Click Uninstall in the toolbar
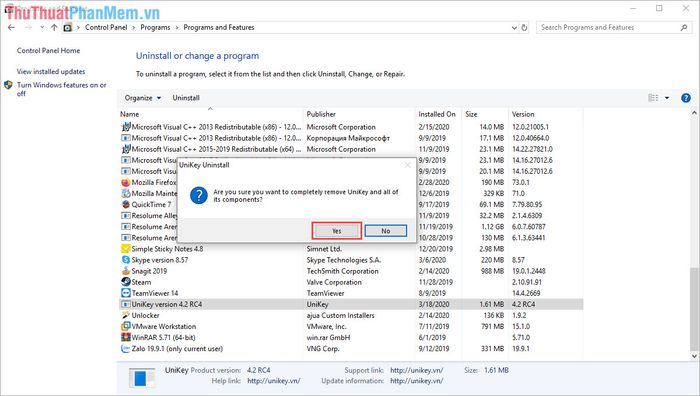Screen dimensions: 700x396 [186, 98]
